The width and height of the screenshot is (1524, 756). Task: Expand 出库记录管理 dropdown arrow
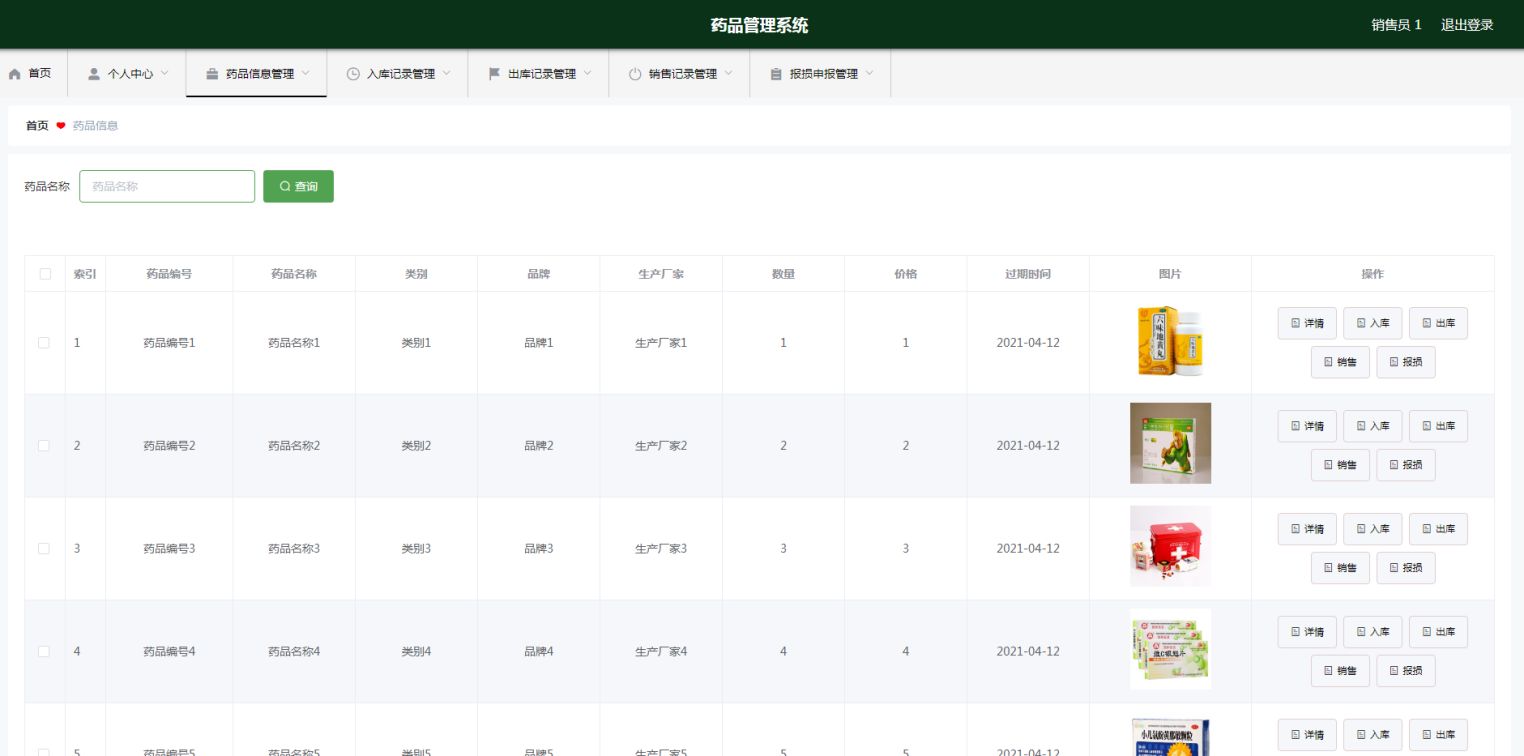588,73
